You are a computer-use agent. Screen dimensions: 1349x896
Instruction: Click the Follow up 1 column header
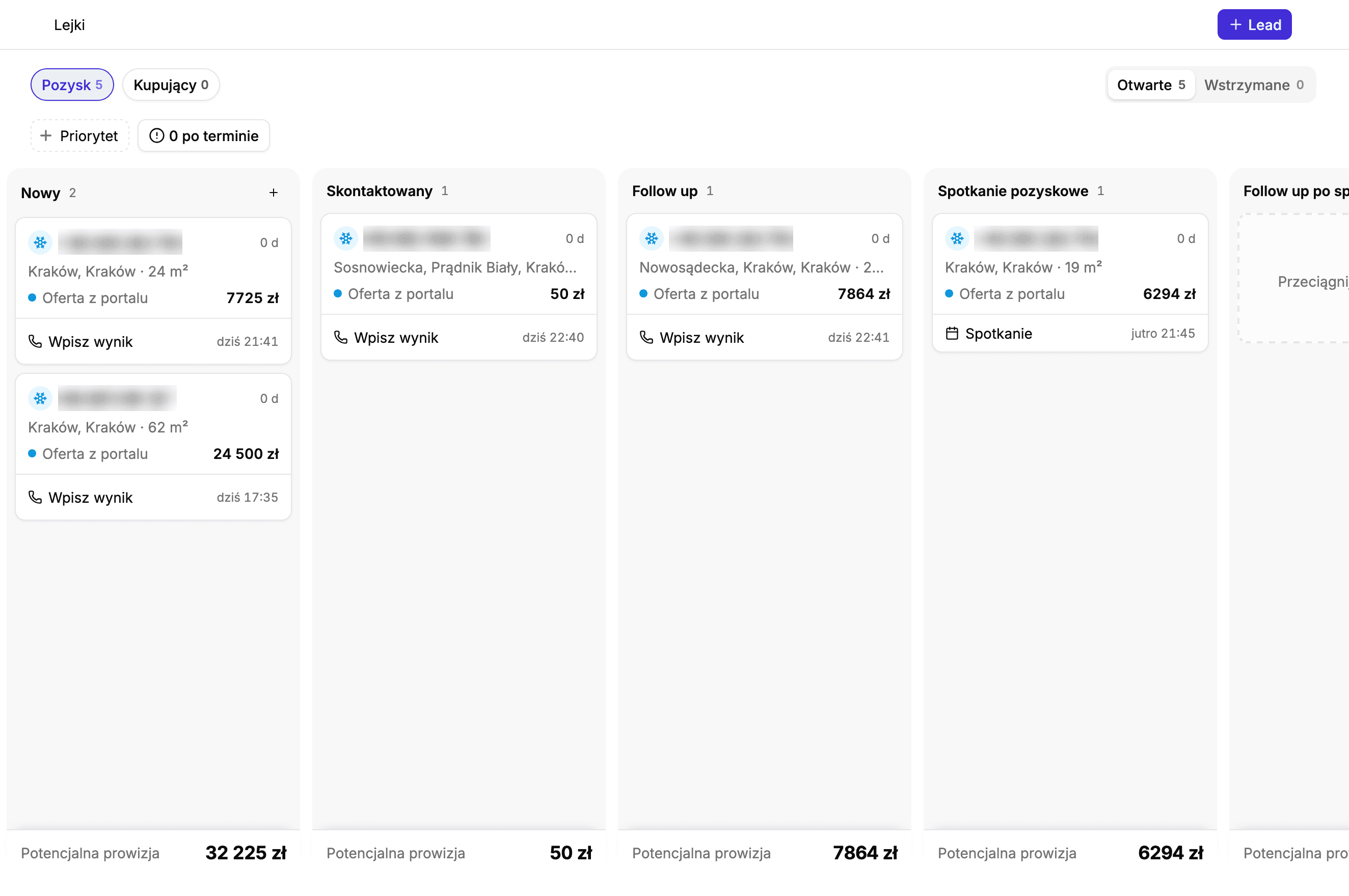pyautogui.click(x=672, y=192)
